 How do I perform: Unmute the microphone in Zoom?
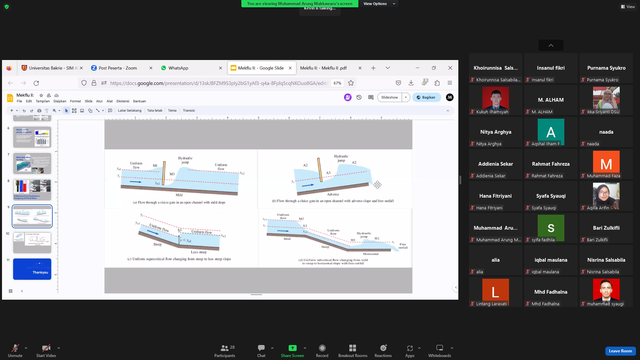point(15,350)
